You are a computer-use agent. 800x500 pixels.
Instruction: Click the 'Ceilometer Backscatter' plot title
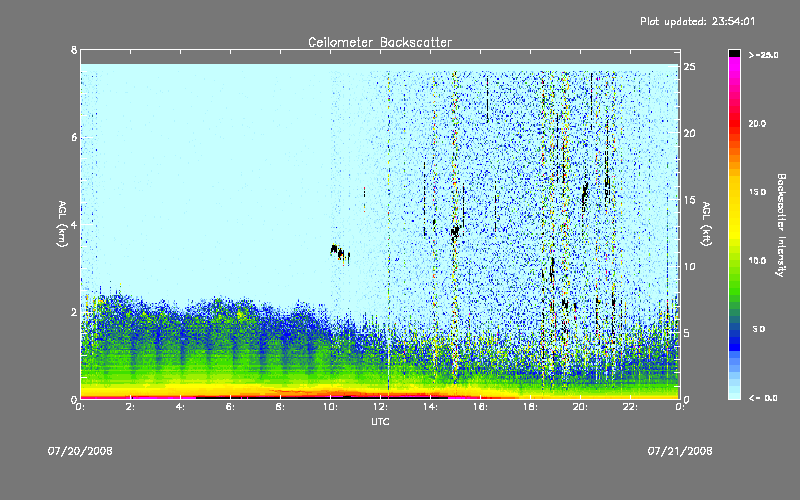coord(380,42)
